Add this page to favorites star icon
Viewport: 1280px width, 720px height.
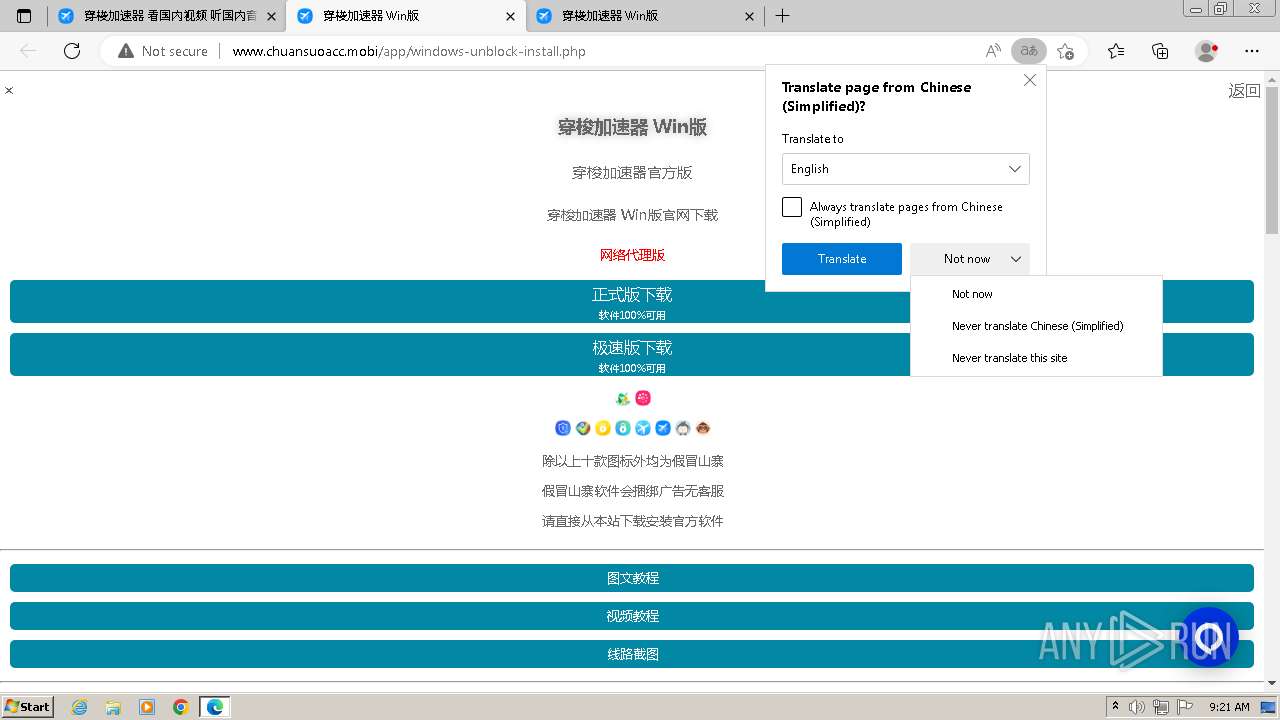[1065, 51]
